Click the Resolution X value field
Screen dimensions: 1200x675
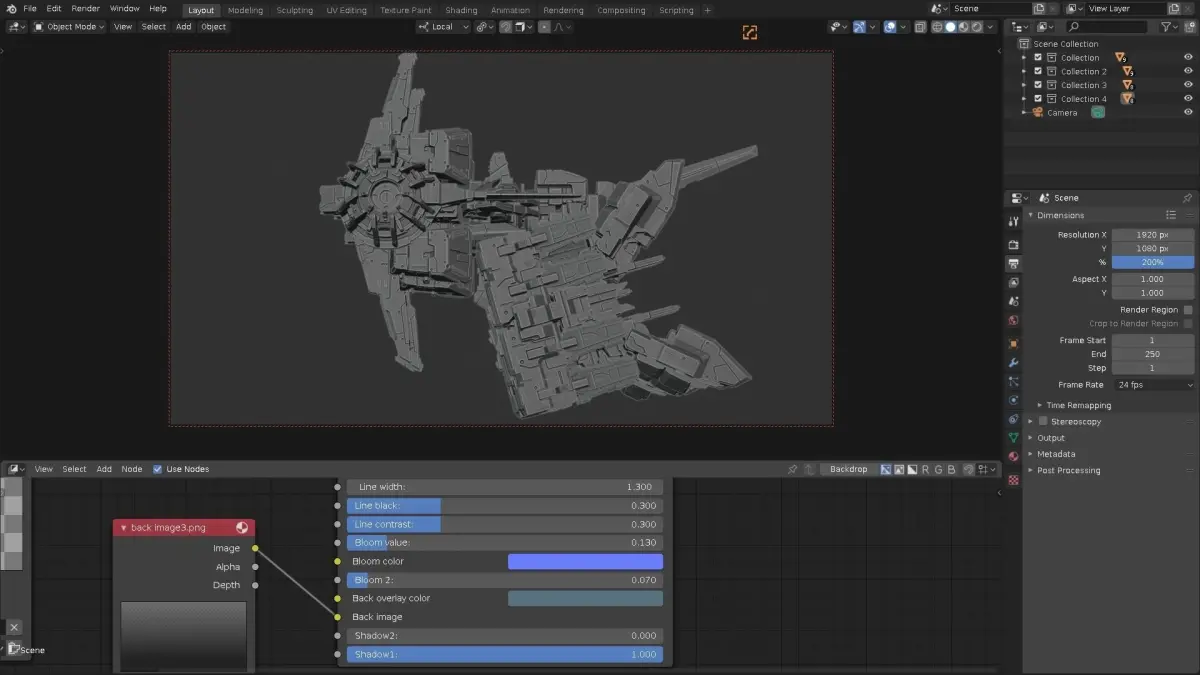tap(1152, 235)
